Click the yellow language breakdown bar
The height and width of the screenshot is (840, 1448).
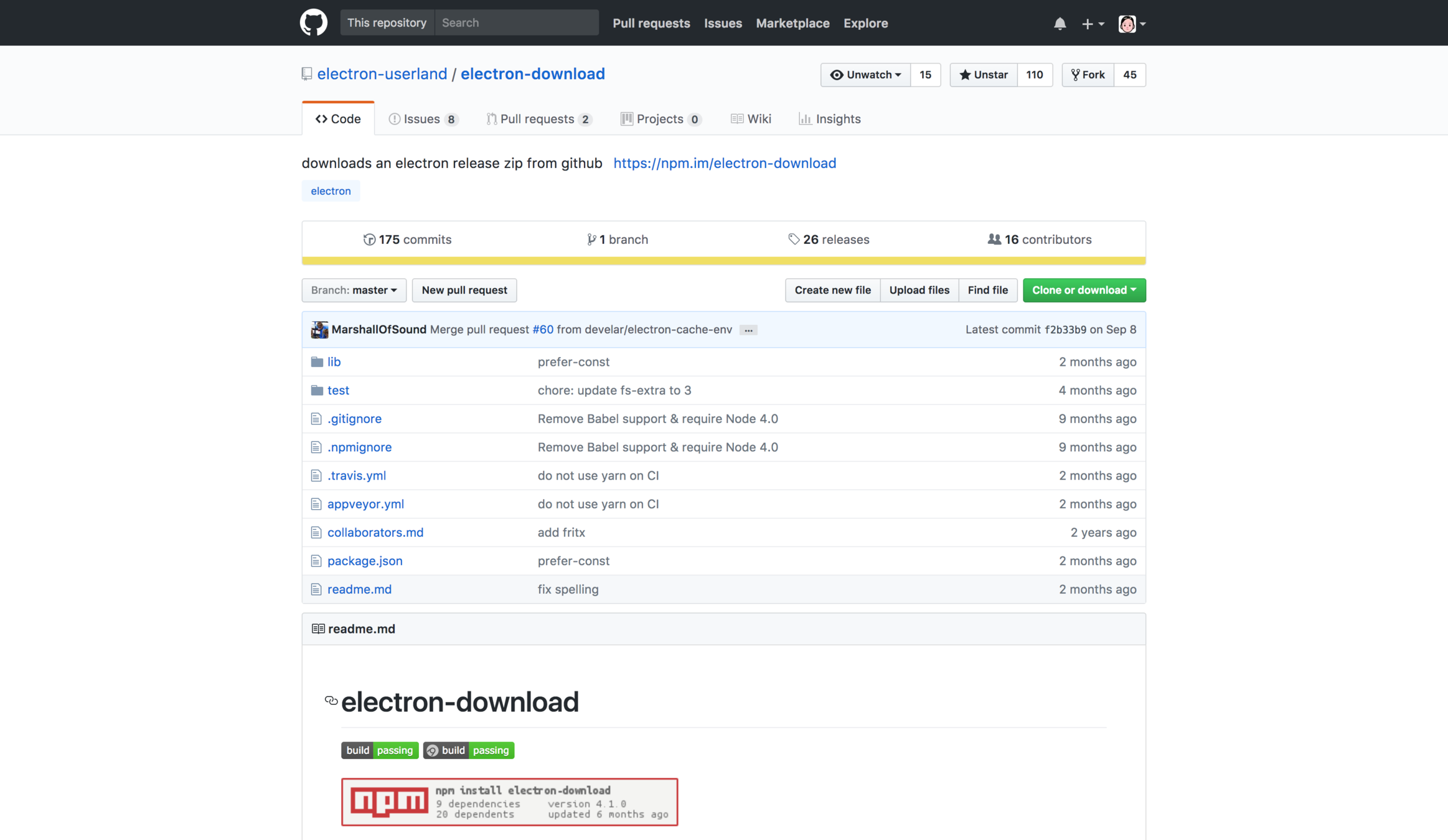[x=723, y=261]
